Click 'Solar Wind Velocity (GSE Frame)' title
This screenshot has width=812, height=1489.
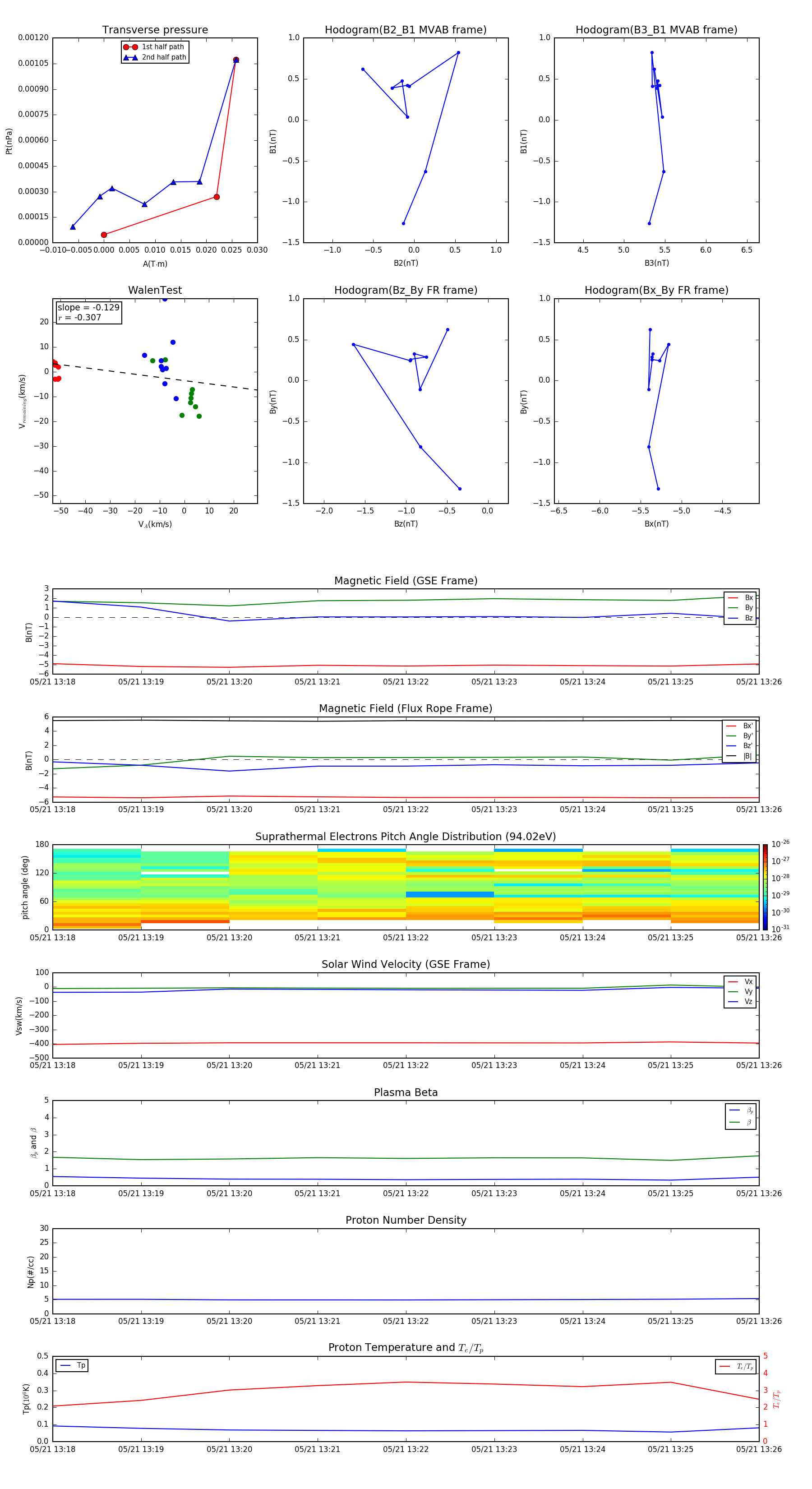click(x=406, y=964)
